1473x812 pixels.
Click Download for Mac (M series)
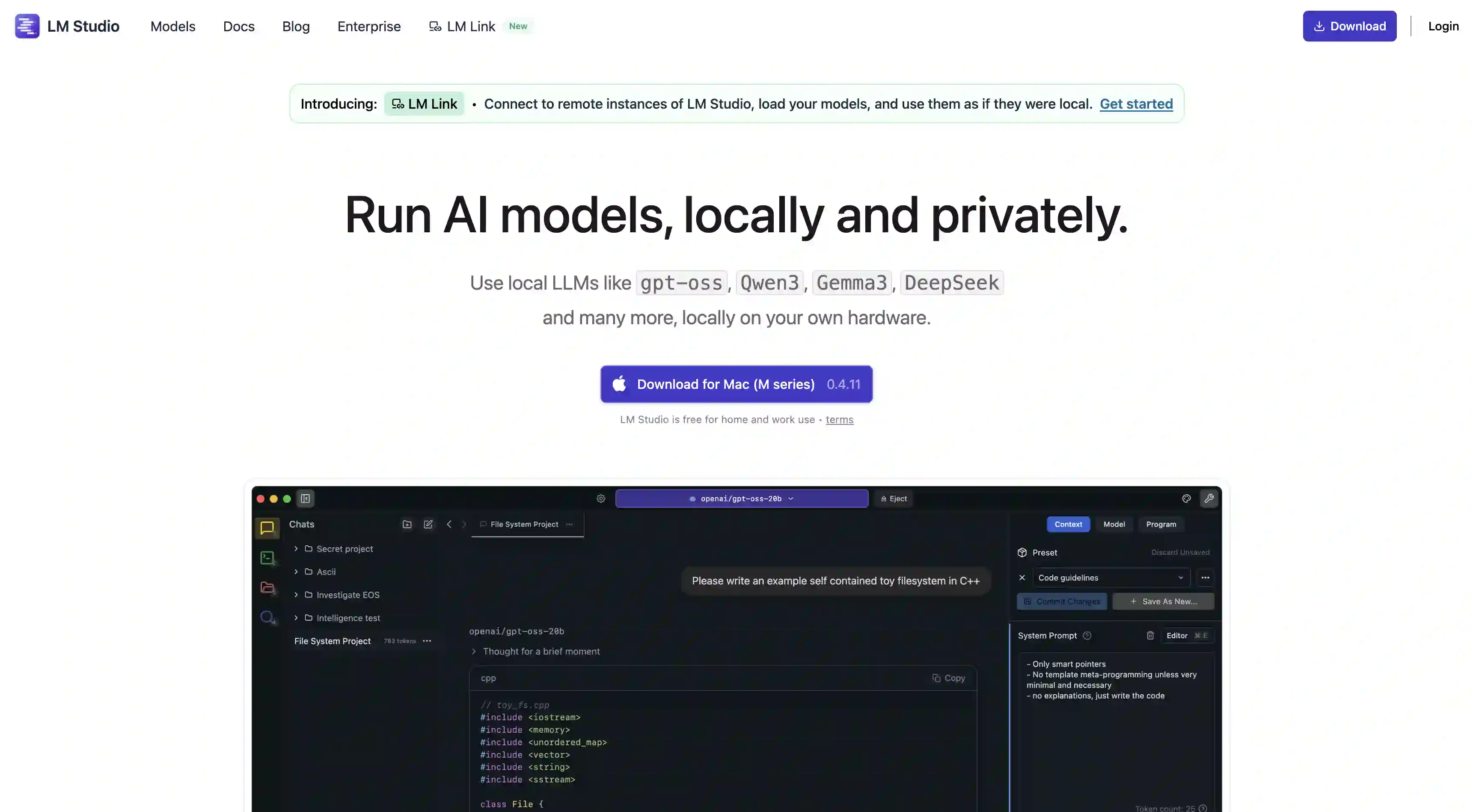(x=736, y=384)
